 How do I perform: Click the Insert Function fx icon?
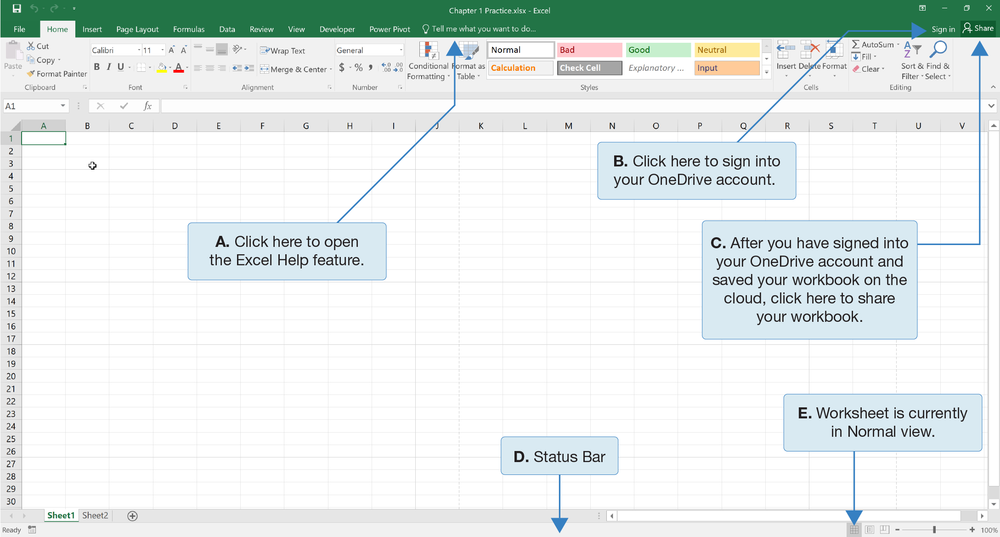coord(147,106)
